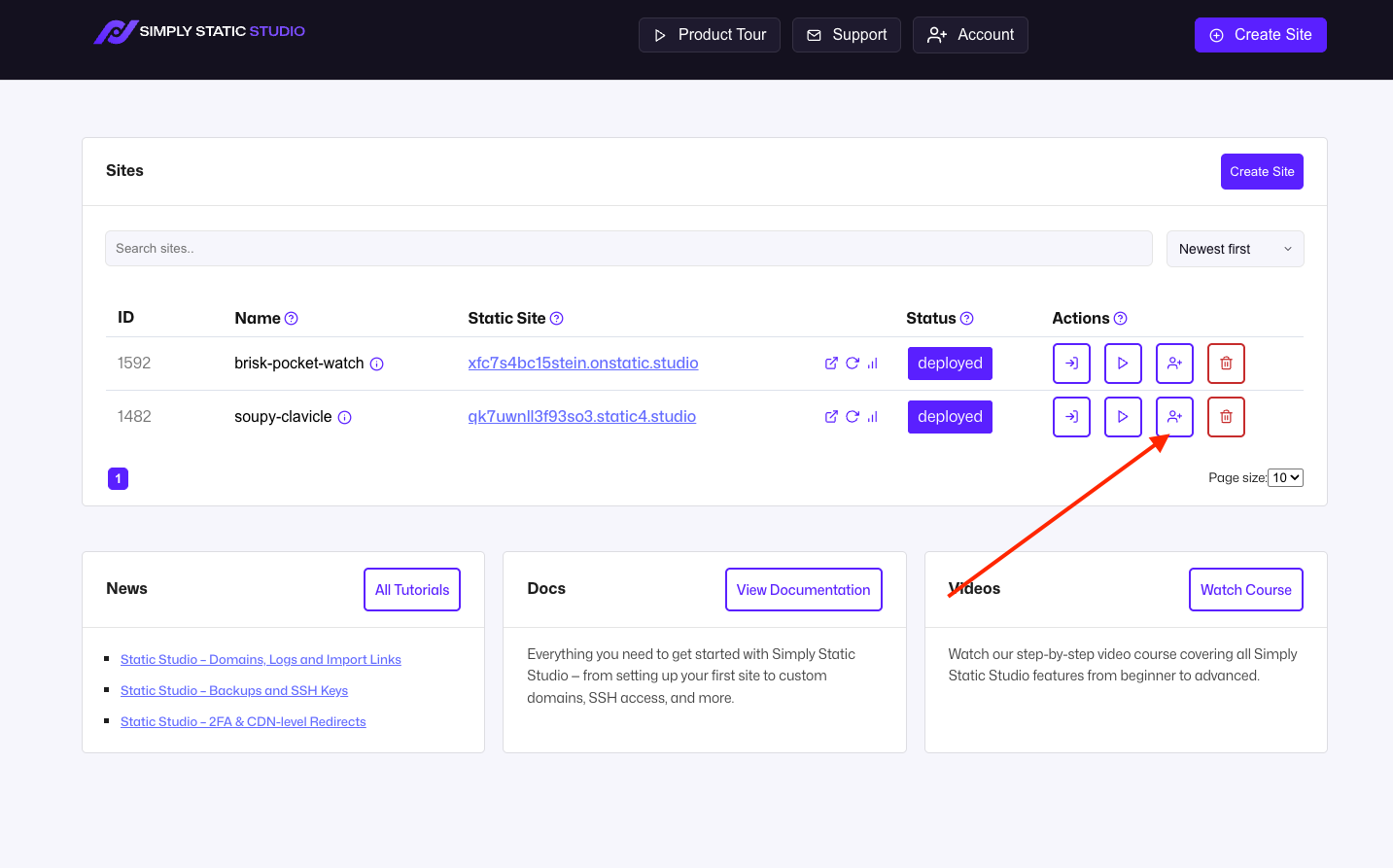The width and height of the screenshot is (1393, 868).
Task: Open the Product Tour
Action: click(x=710, y=35)
